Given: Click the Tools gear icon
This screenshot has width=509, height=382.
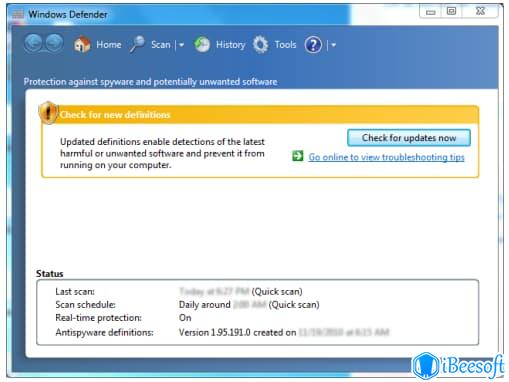Looking at the screenshot, I should [260, 45].
